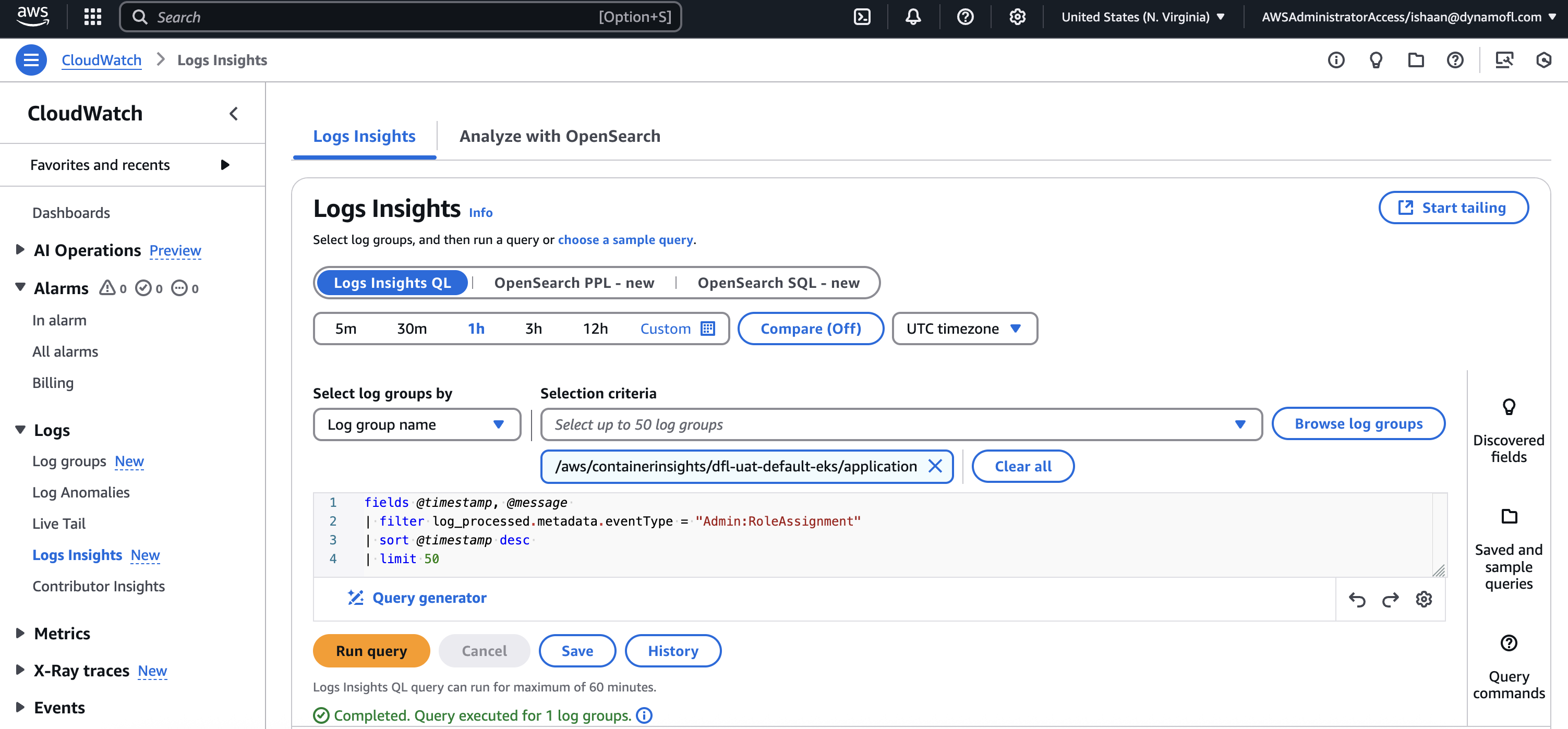
Task: Collapse the Alarms section
Action: [x=19, y=287]
